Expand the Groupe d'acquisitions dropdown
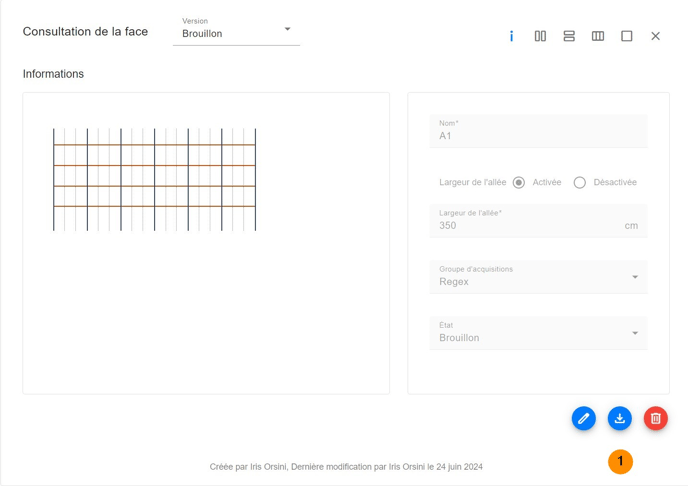 pos(538,277)
